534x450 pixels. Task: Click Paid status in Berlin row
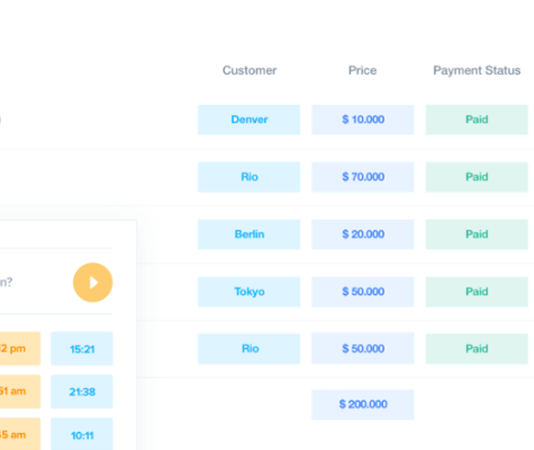(x=477, y=234)
